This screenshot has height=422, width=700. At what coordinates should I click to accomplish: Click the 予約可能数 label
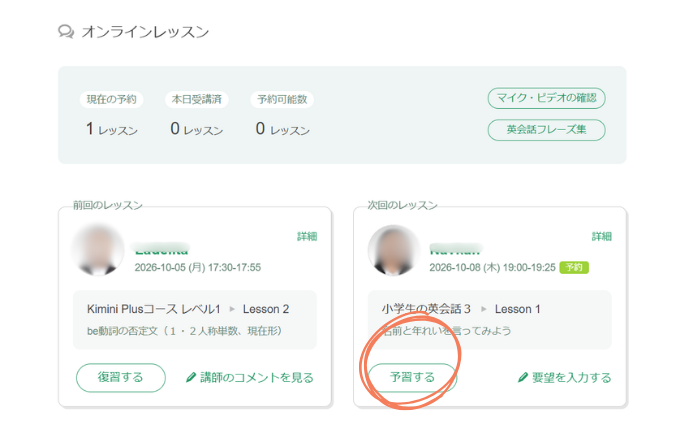[282, 99]
